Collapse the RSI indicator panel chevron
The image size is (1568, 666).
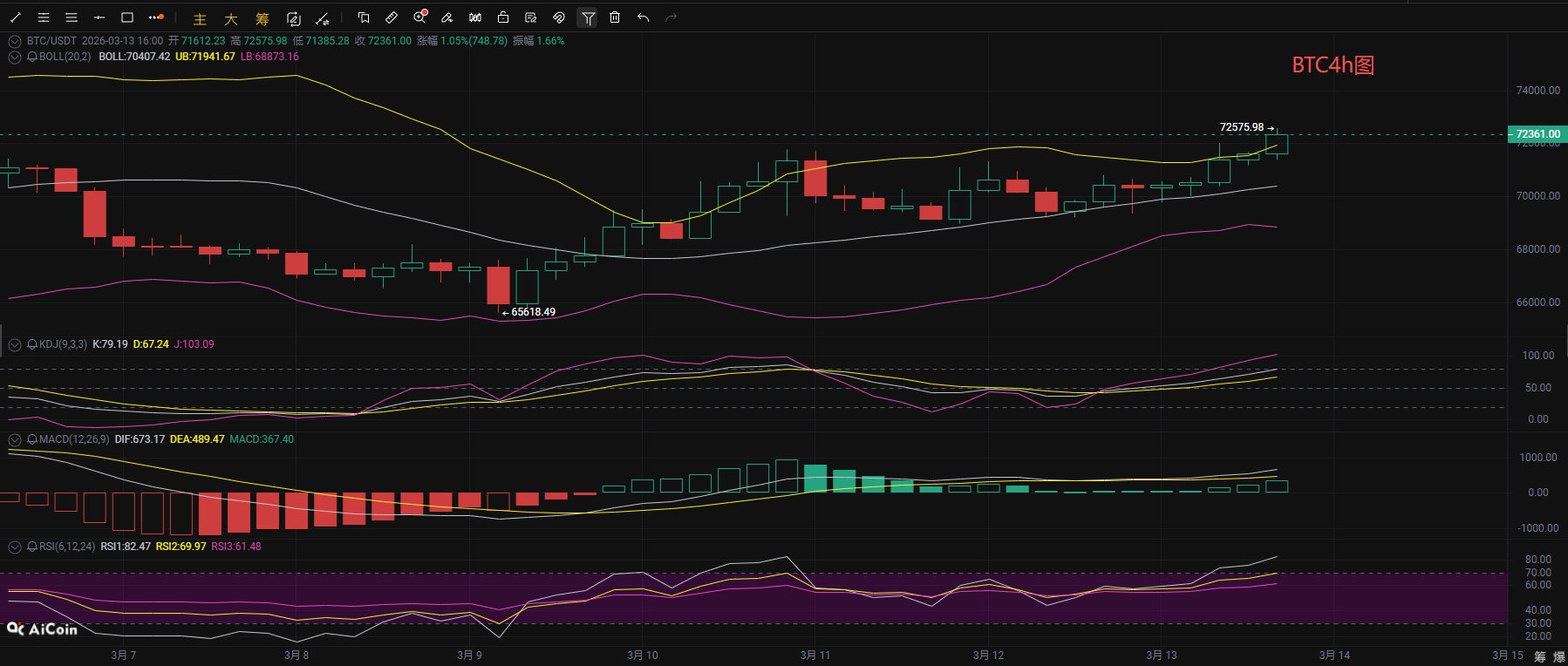click(15, 547)
